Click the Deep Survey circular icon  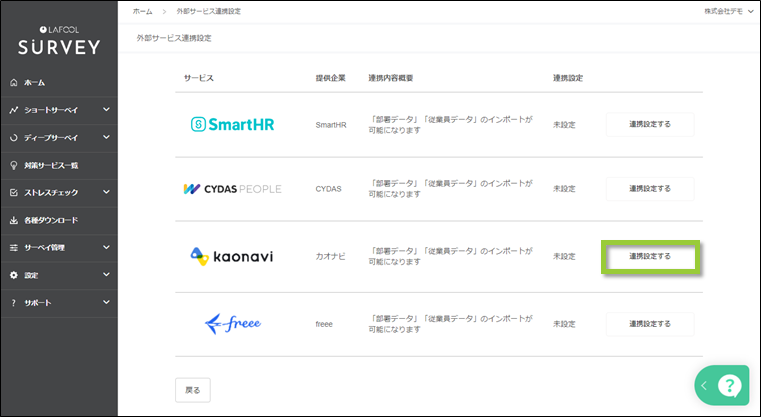14,137
